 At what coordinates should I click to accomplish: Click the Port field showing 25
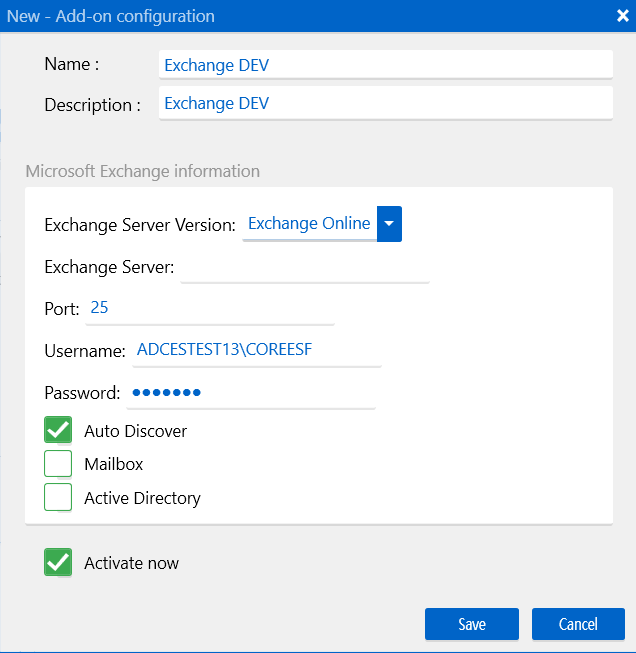point(210,309)
